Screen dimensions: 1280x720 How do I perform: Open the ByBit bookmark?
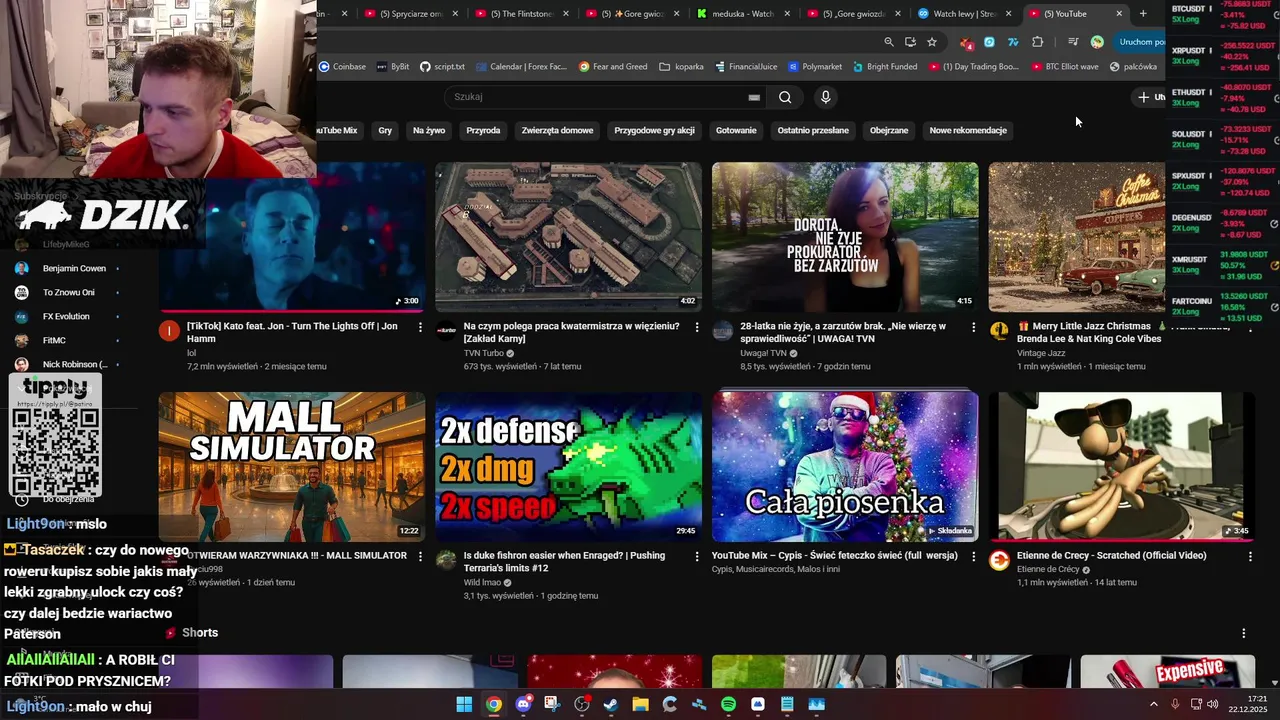click(393, 67)
